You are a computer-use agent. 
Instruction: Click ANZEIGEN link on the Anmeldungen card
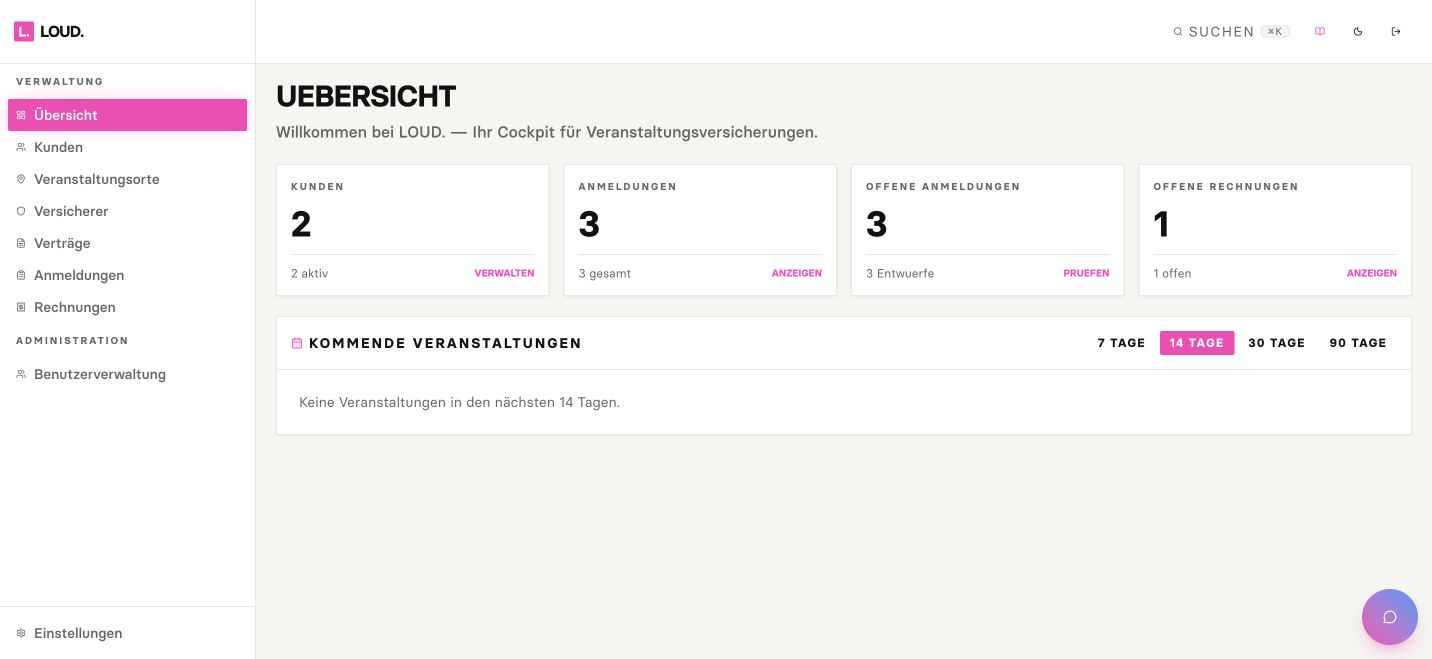click(x=797, y=273)
